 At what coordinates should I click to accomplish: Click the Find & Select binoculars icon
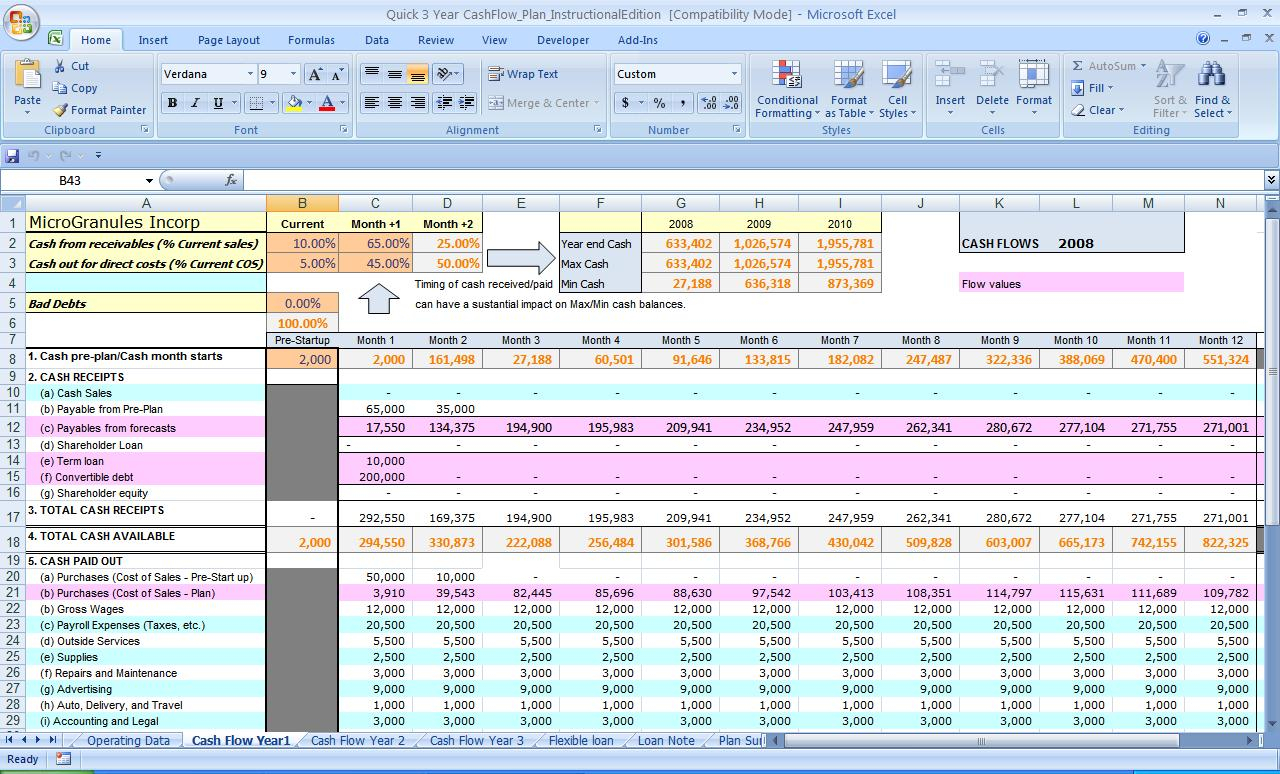pyautogui.click(x=1211, y=76)
